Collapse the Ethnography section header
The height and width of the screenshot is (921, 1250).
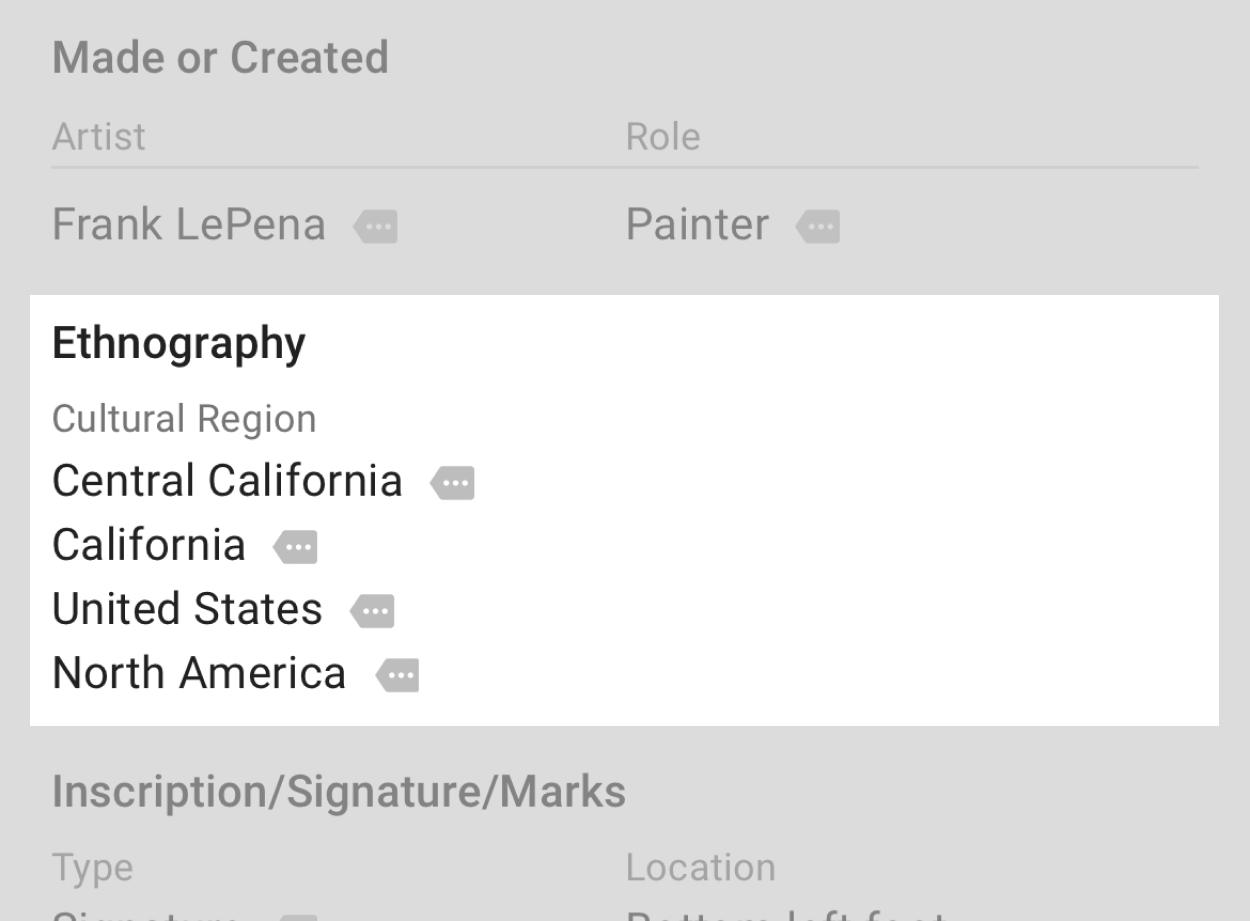[x=179, y=343]
